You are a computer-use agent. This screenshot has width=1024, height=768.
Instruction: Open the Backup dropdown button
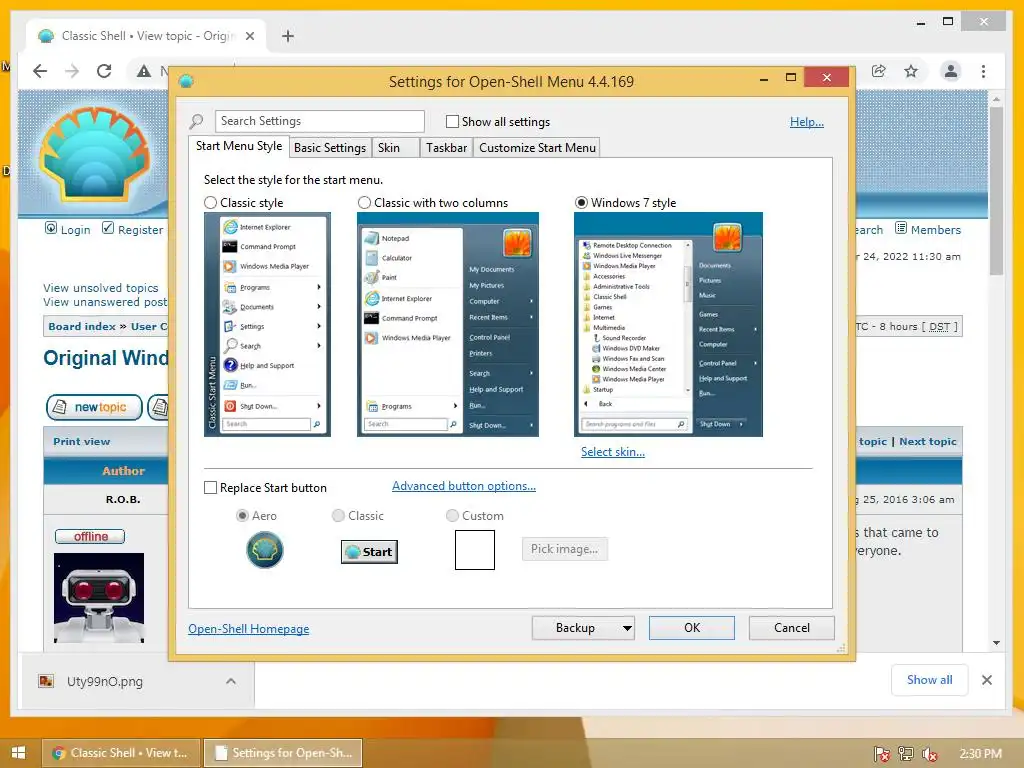pyautogui.click(x=583, y=628)
